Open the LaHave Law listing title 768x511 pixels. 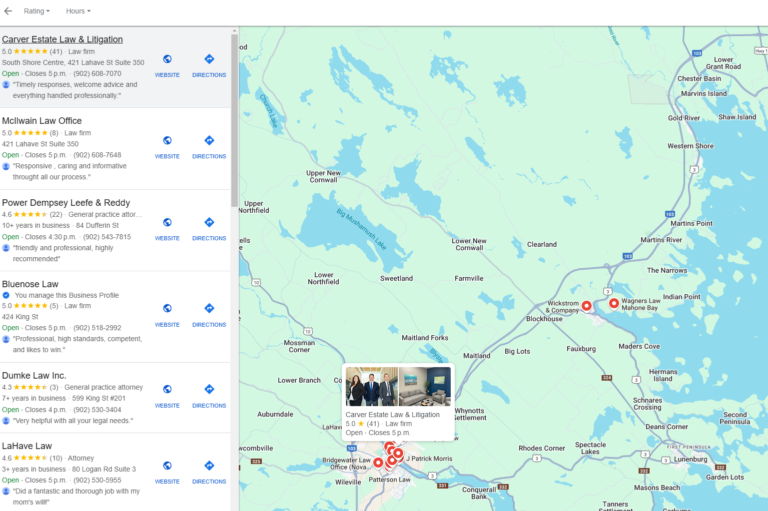point(27,446)
